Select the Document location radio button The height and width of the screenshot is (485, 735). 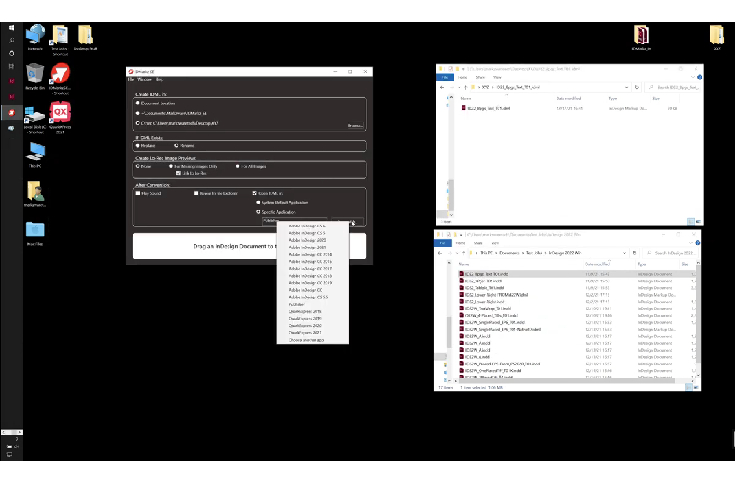pyautogui.click(x=137, y=103)
